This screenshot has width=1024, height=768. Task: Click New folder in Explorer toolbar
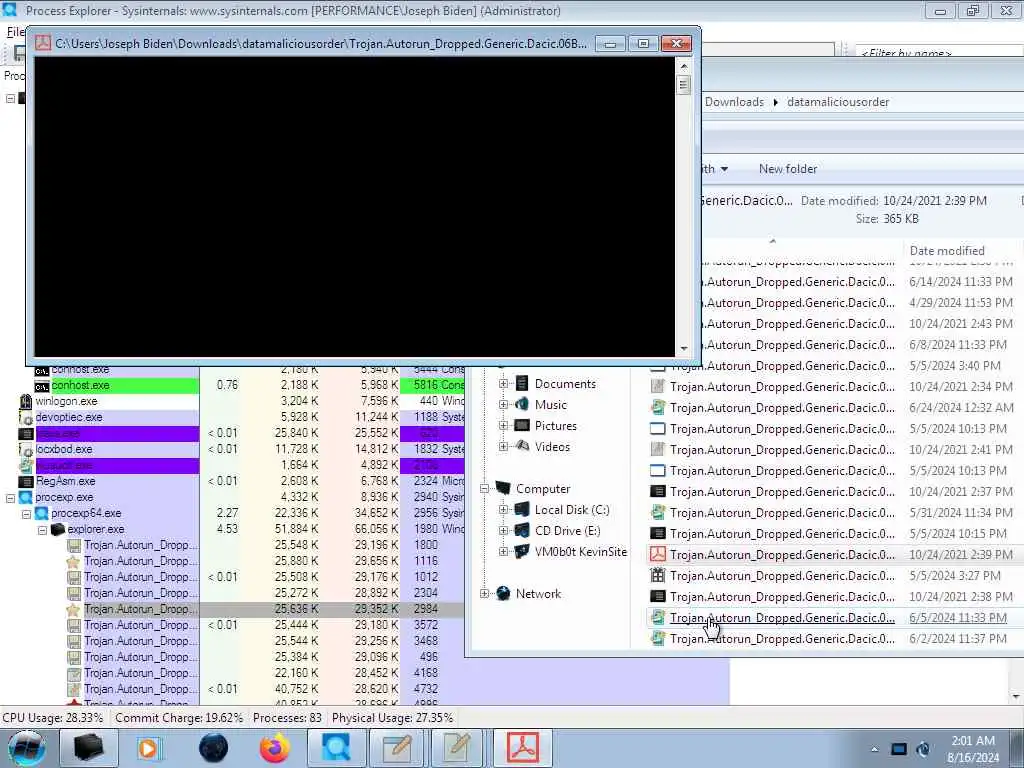point(788,169)
